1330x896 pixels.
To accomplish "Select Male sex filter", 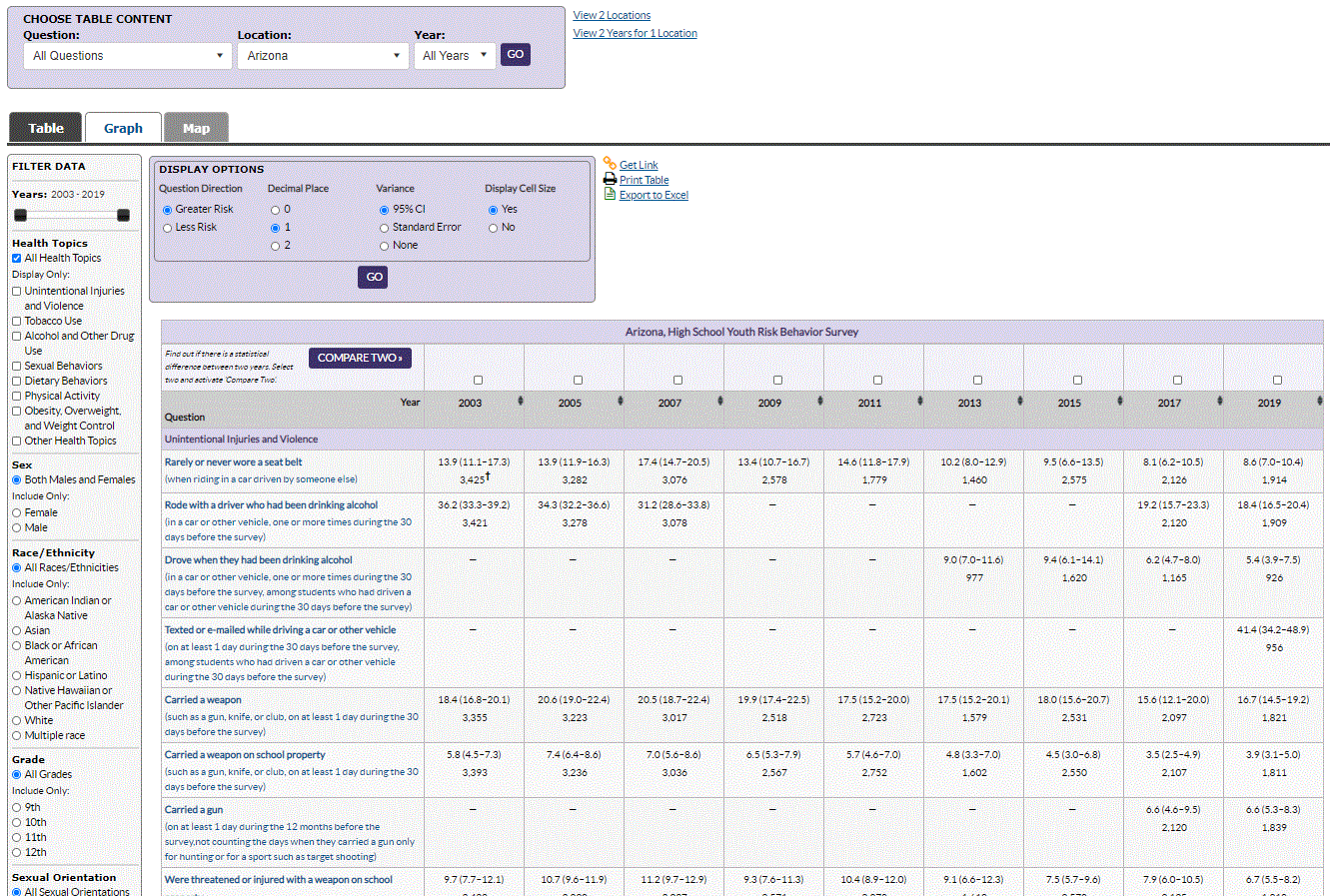I will tap(16, 527).
